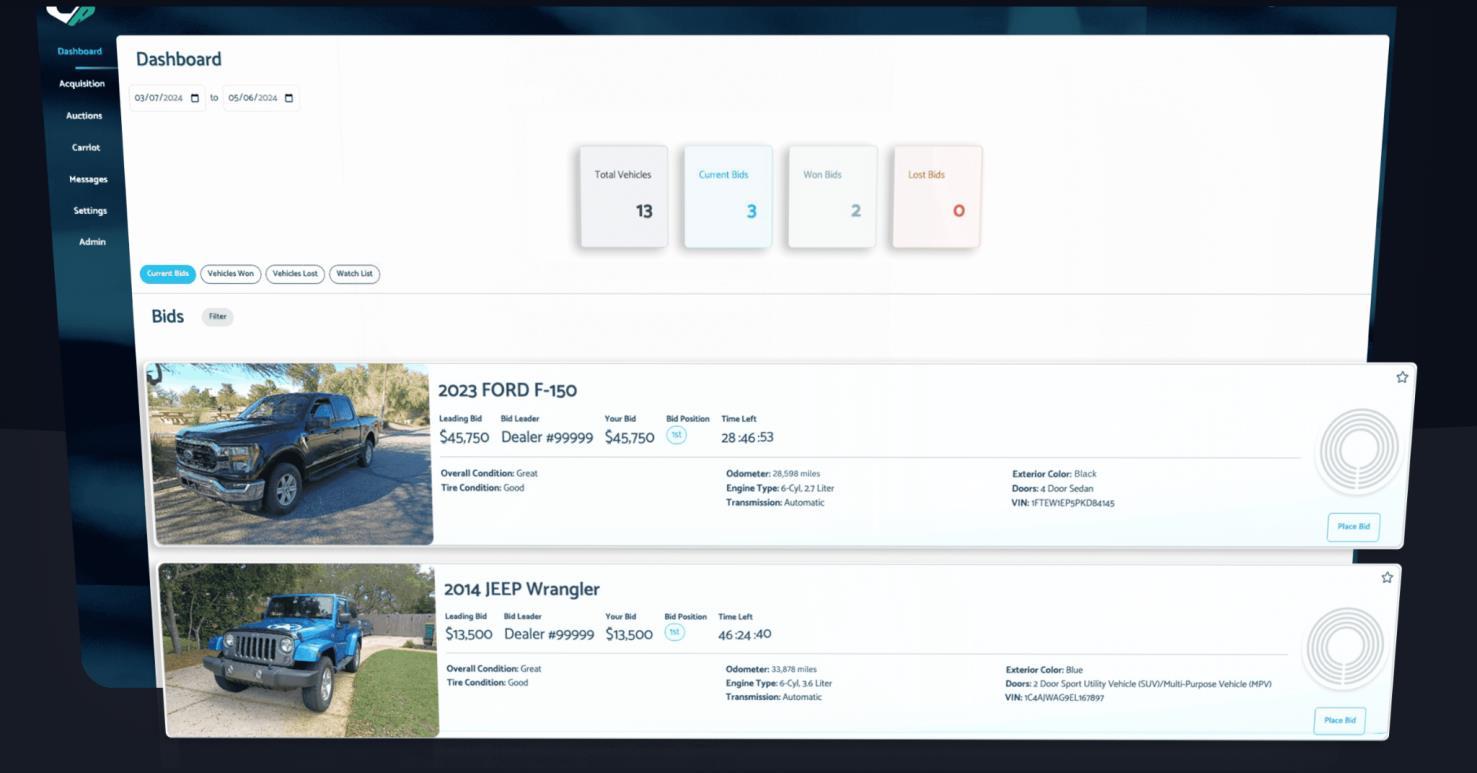Place a bid on the Jeep Wrangler

tap(1340, 720)
